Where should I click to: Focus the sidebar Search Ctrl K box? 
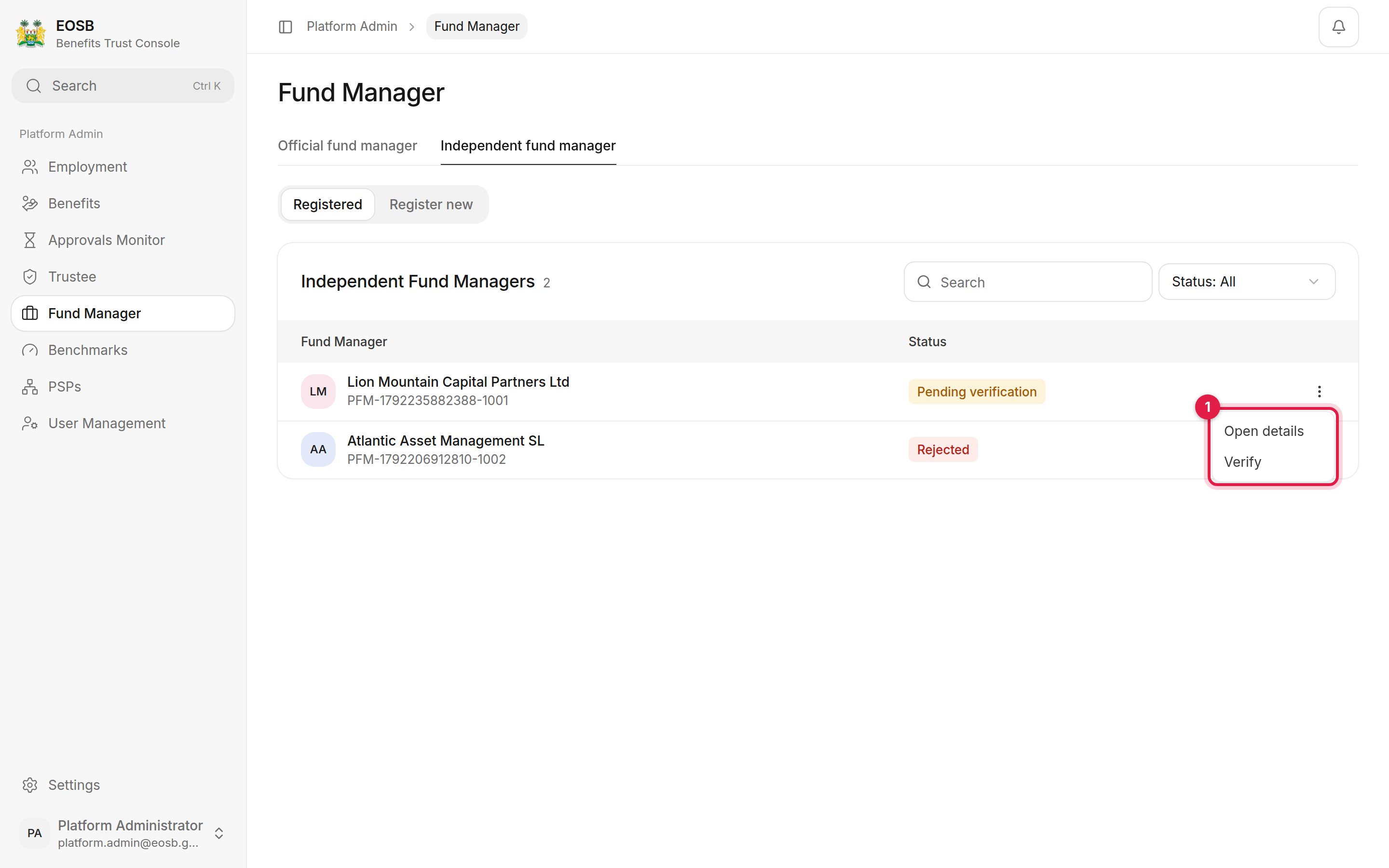(123, 86)
